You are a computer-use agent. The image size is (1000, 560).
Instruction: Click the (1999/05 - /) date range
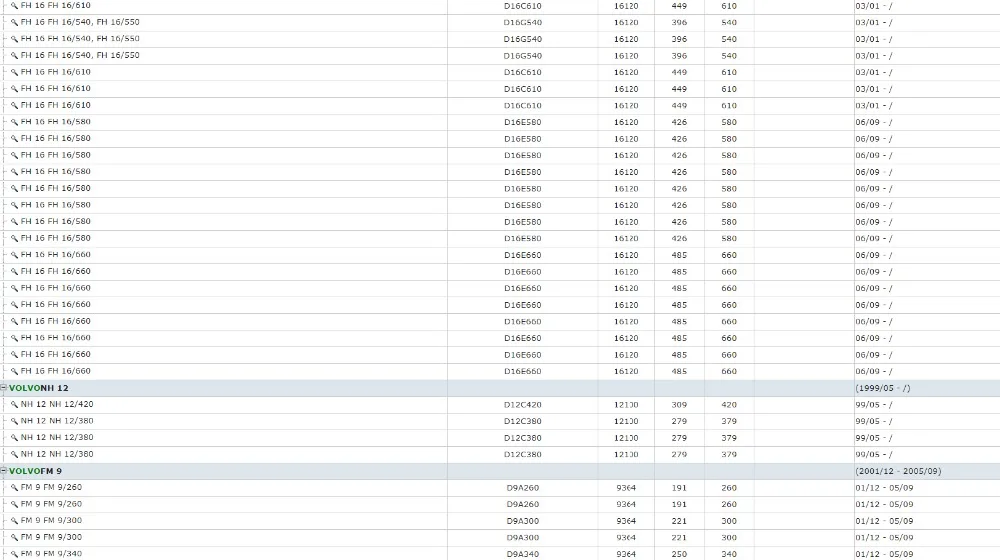tap(883, 388)
